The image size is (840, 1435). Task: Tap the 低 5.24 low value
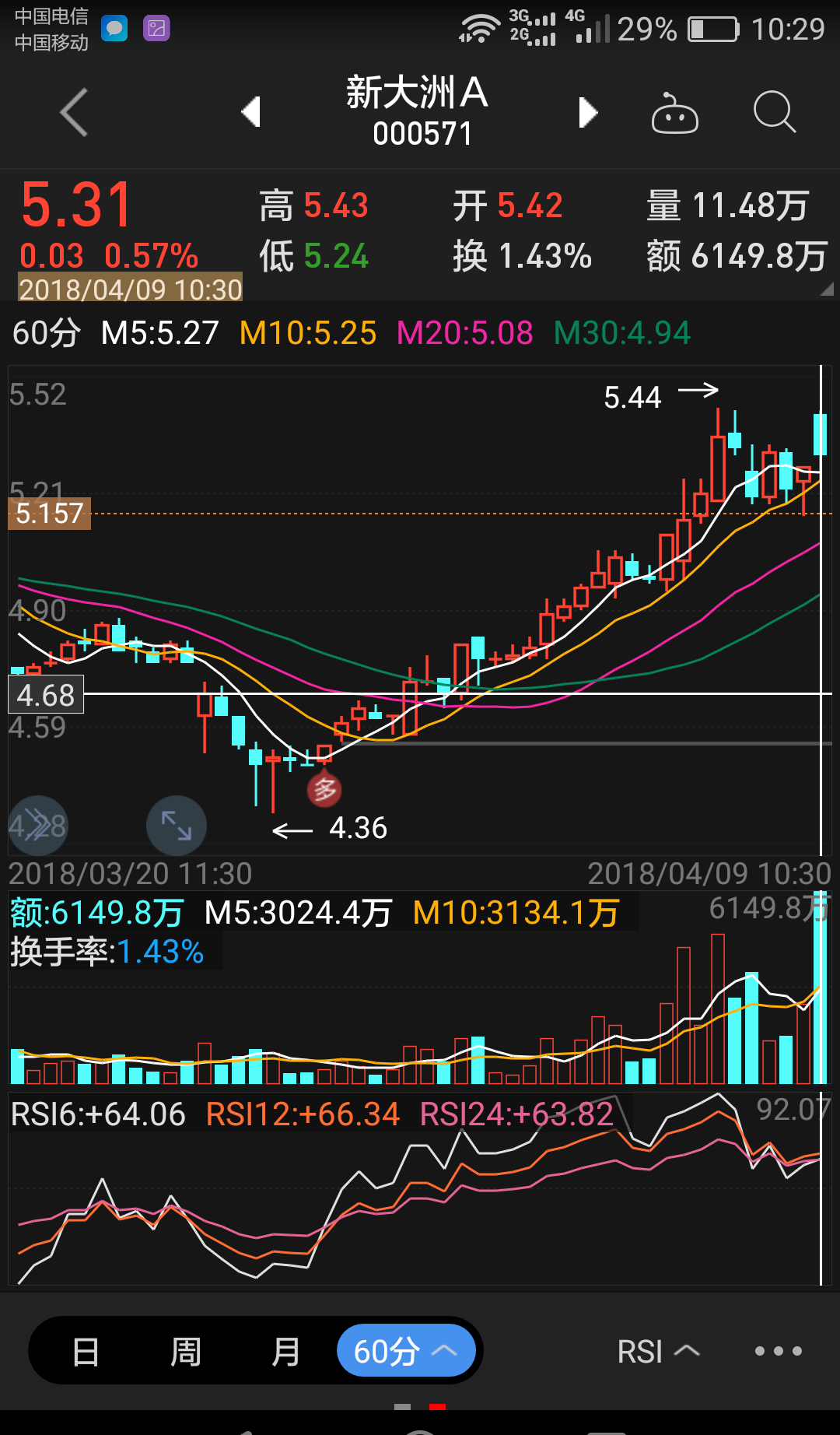314,256
